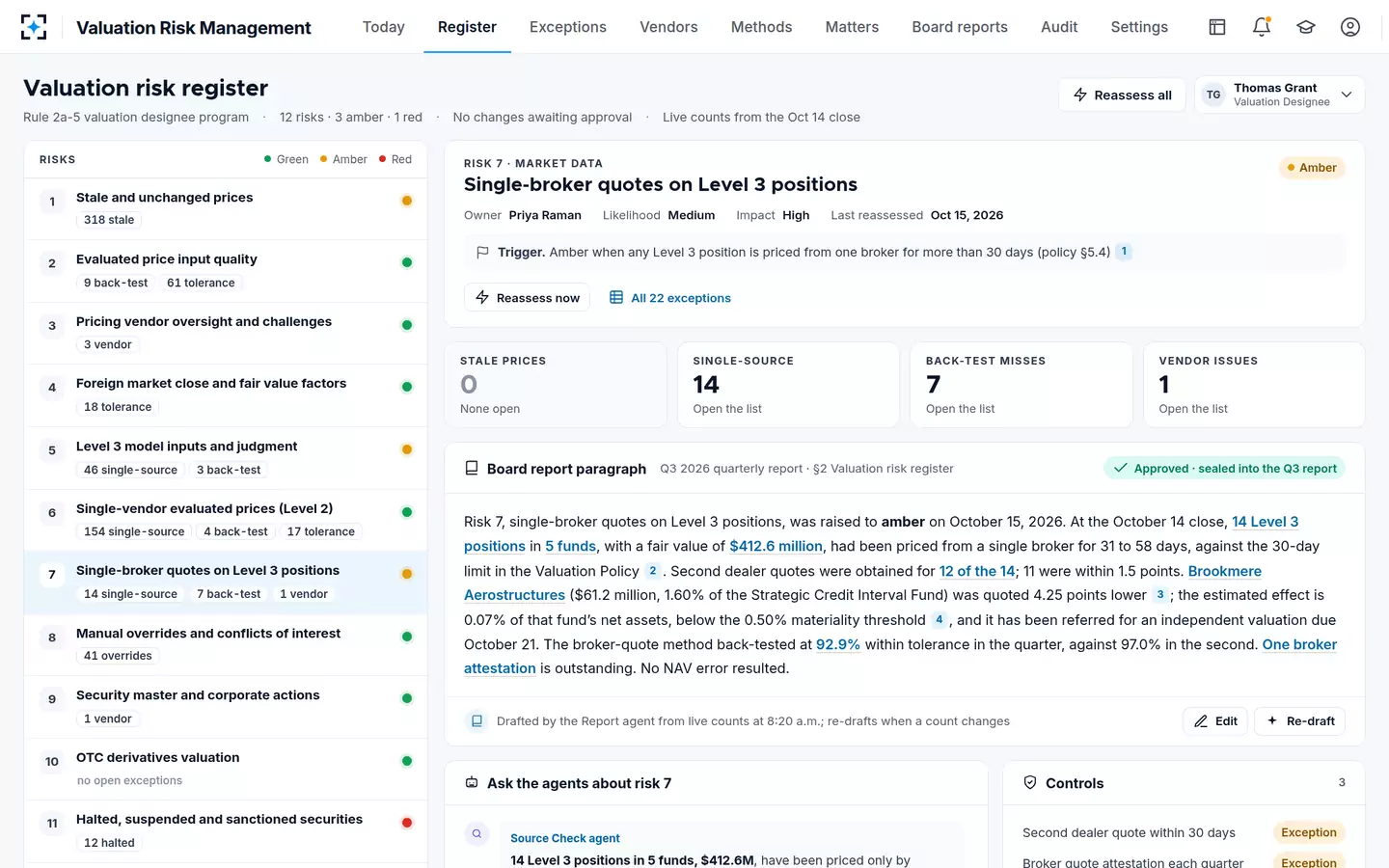Screen dimensions: 1389x868
Task: Click the Amber status badge for risk 7
Action: pos(1312,168)
